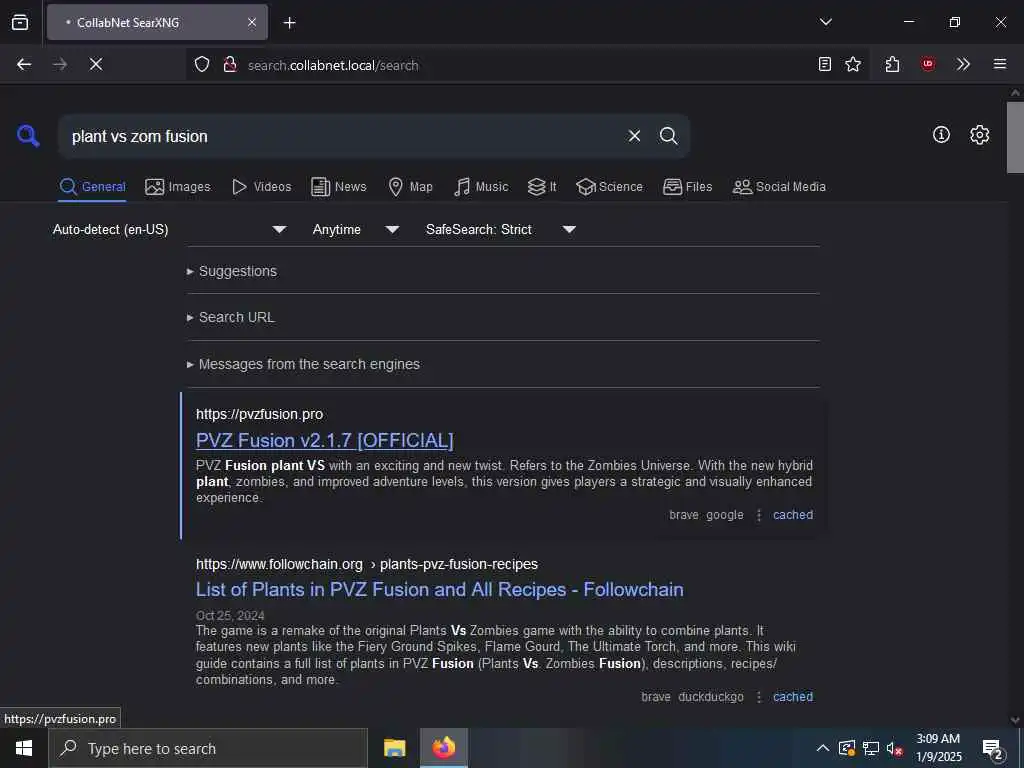The width and height of the screenshot is (1024, 768).
Task: Stop loading the page
Action: pyautogui.click(x=96, y=64)
